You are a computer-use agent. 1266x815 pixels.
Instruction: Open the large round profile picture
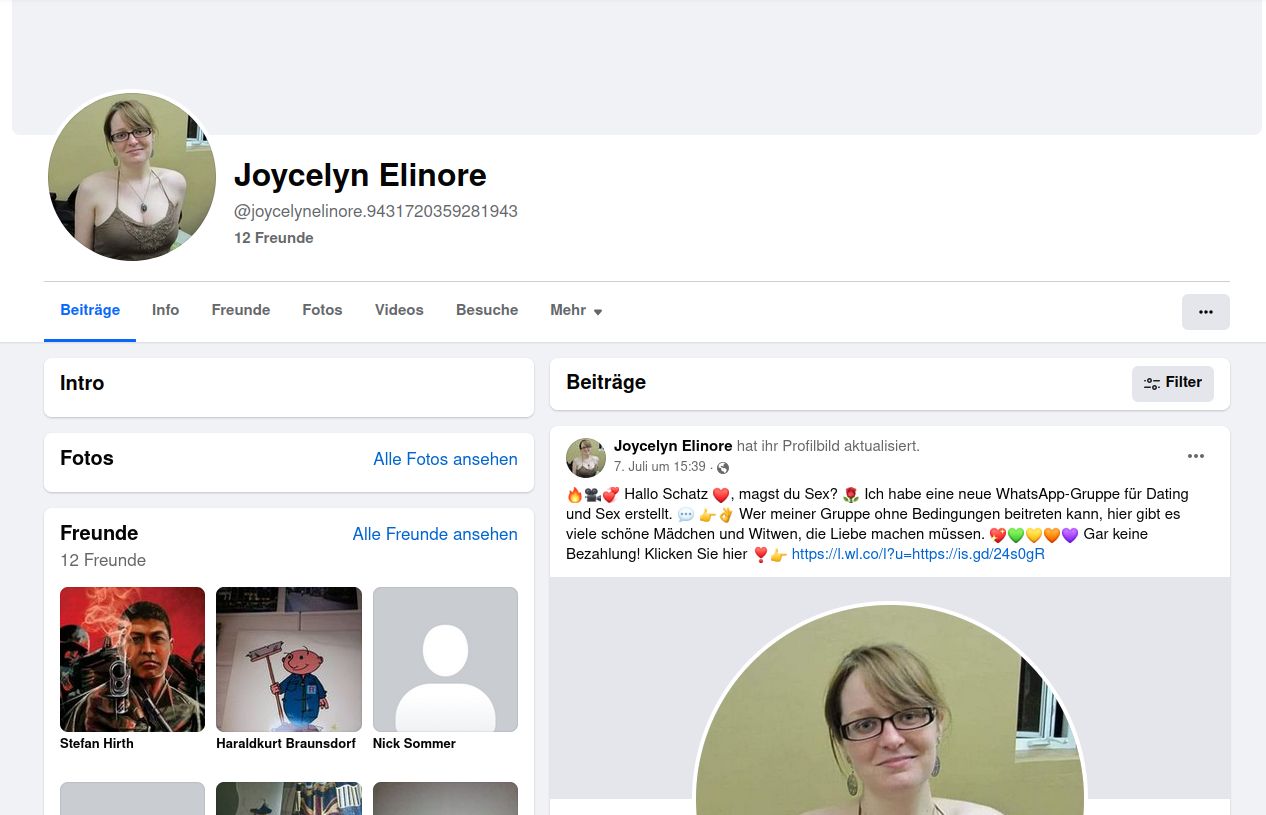pos(132,177)
